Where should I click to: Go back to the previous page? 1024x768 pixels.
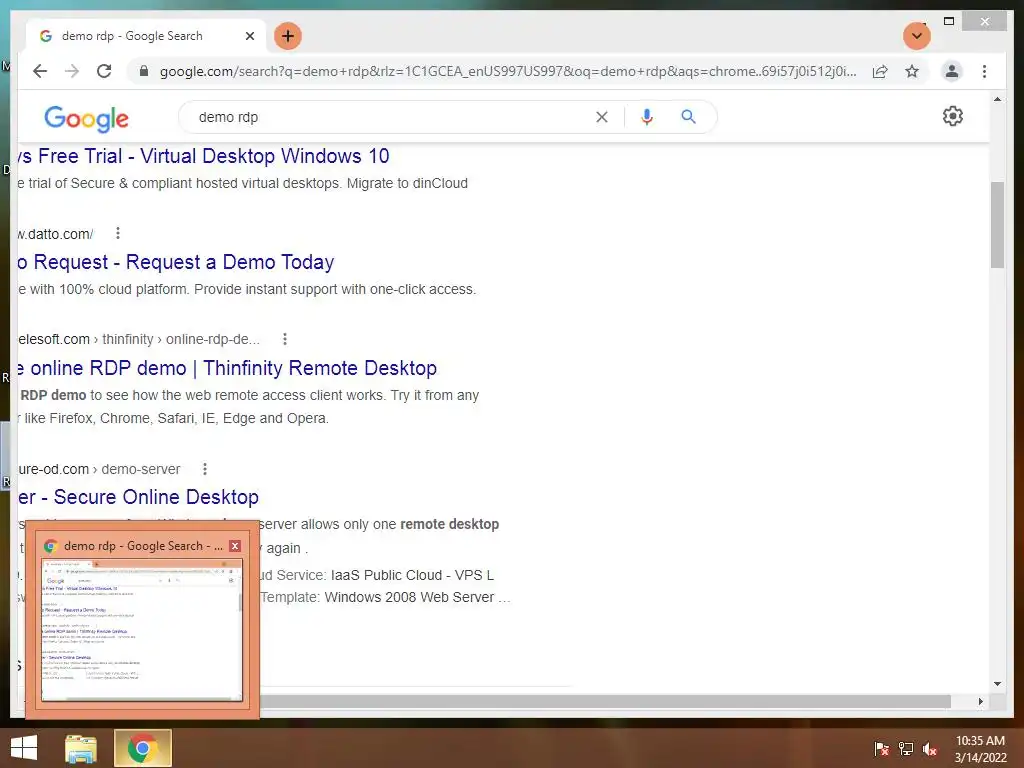[x=40, y=71]
